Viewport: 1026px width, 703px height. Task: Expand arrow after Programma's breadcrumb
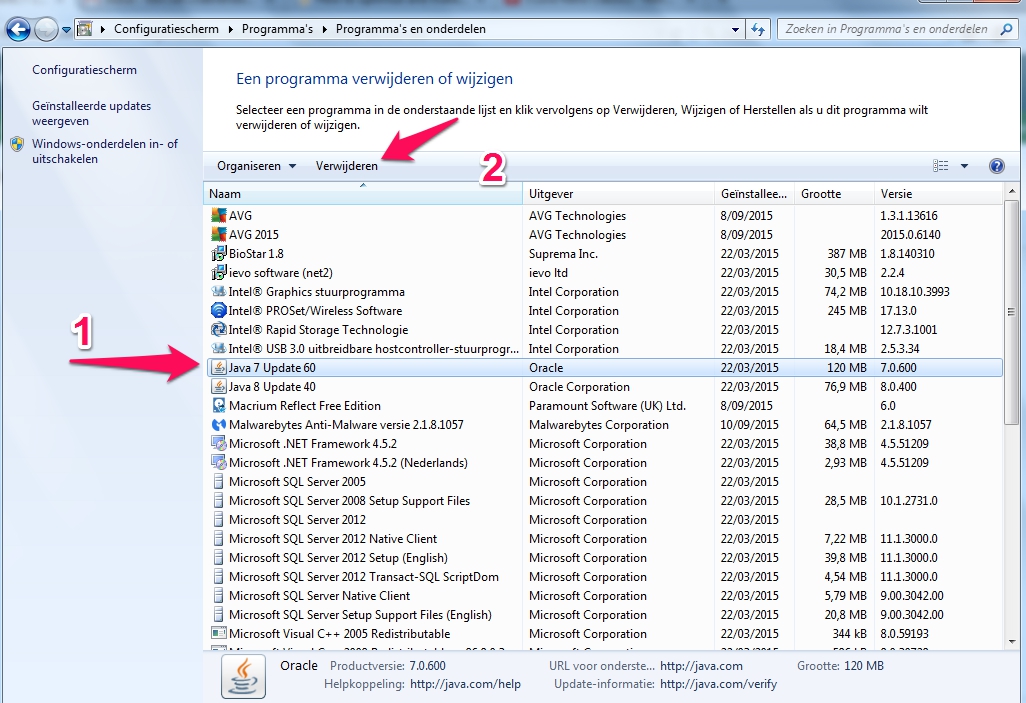(x=325, y=29)
